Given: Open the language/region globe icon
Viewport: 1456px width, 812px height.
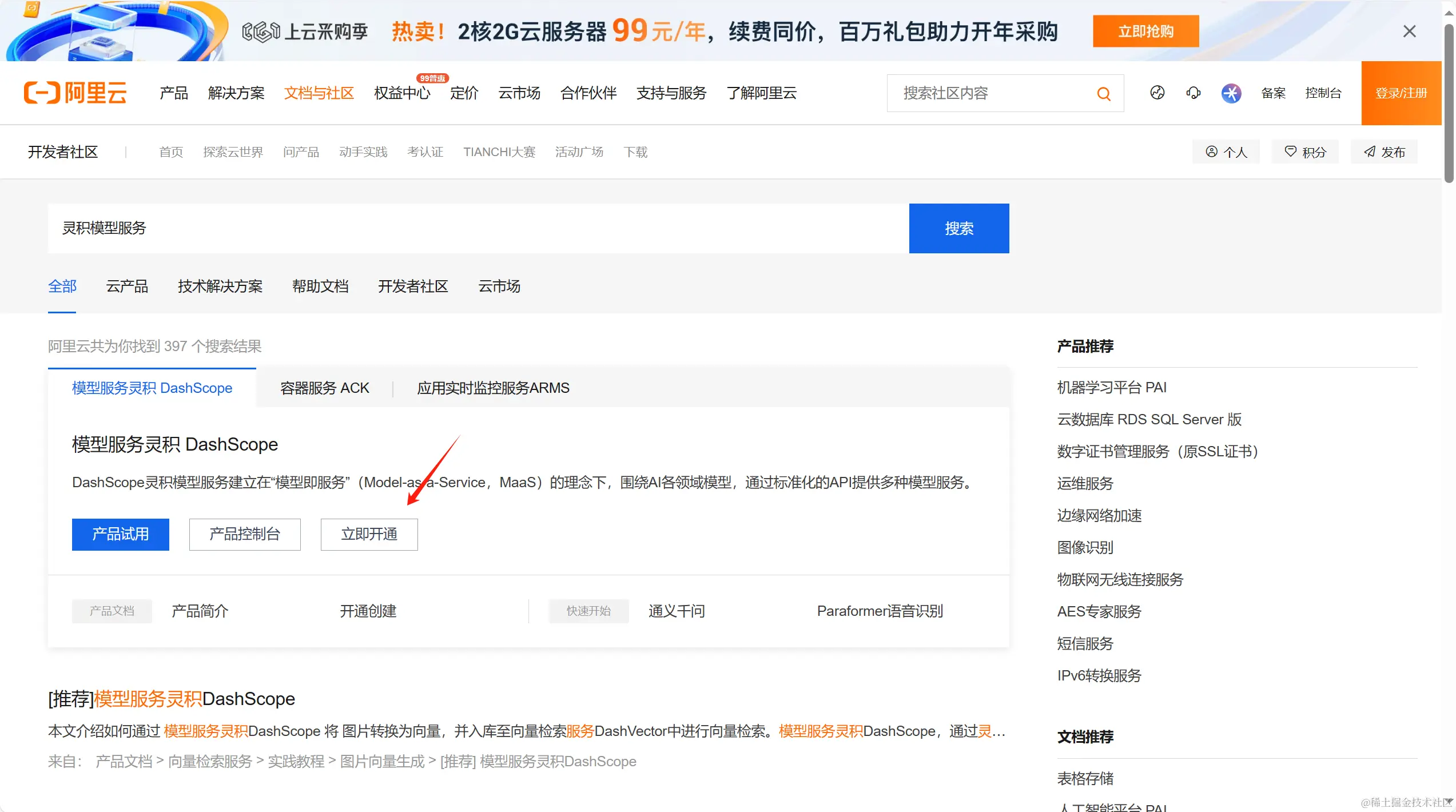Looking at the screenshot, I should [1157, 93].
